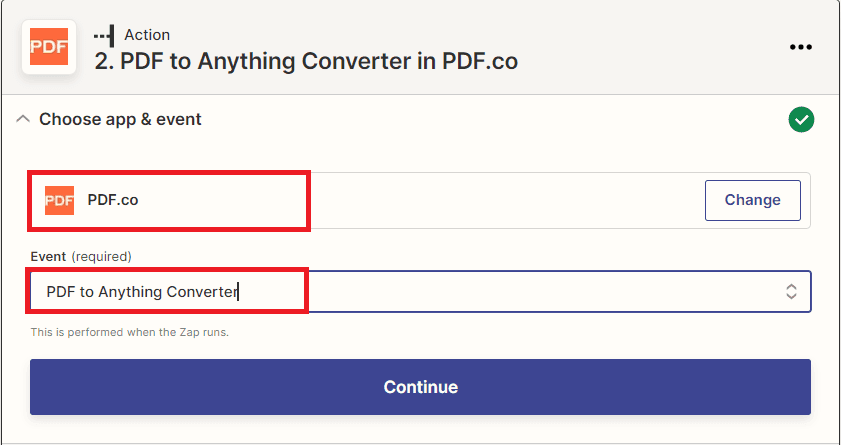
Task: Click the action step path icon beside Action
Action: (104, 35)
